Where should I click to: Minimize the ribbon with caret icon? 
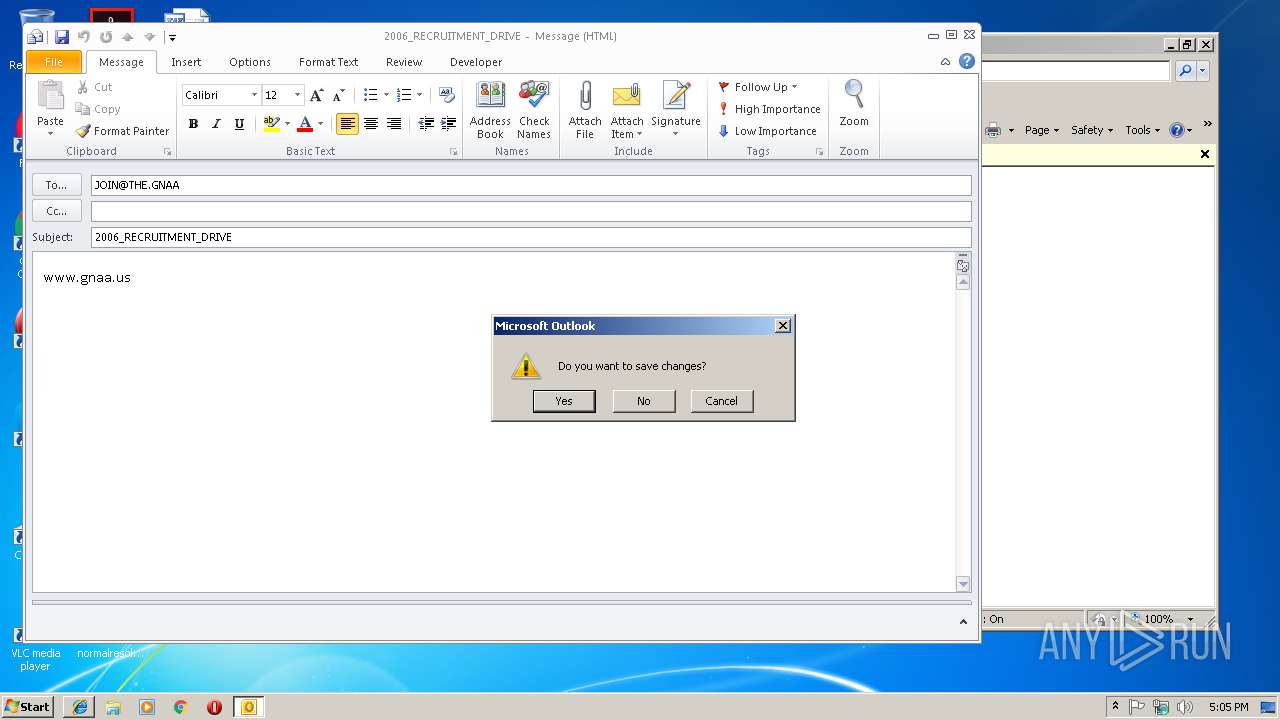point(945,62)
